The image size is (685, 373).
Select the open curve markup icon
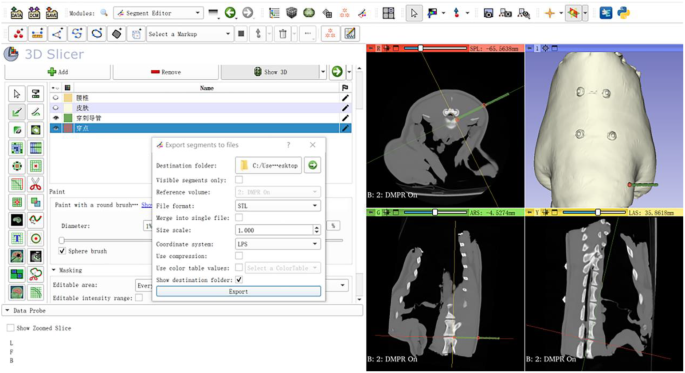(x=77, y=34)
